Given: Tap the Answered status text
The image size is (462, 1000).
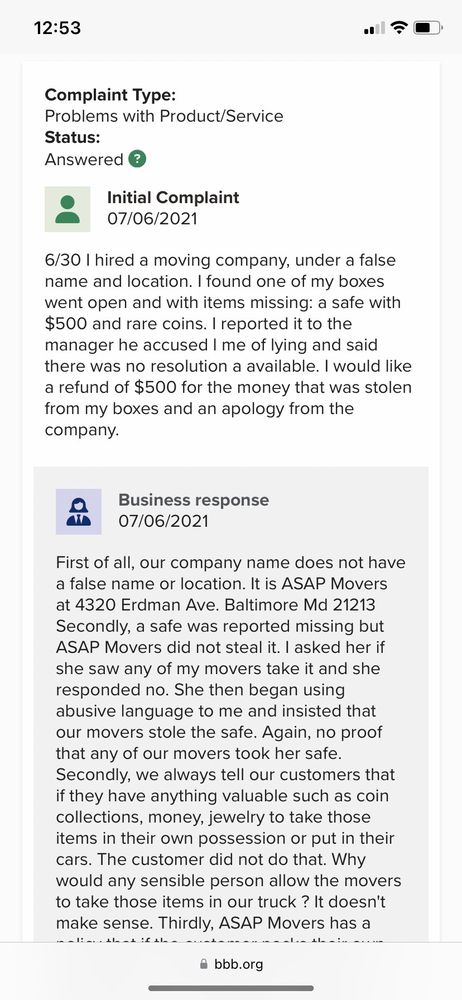Looking at the screenshot, I should (x=84, y=159).
